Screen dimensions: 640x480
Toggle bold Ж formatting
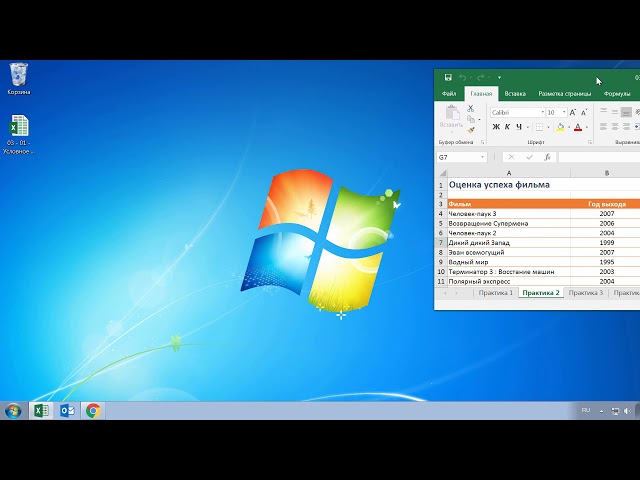(x=496, y=127)
